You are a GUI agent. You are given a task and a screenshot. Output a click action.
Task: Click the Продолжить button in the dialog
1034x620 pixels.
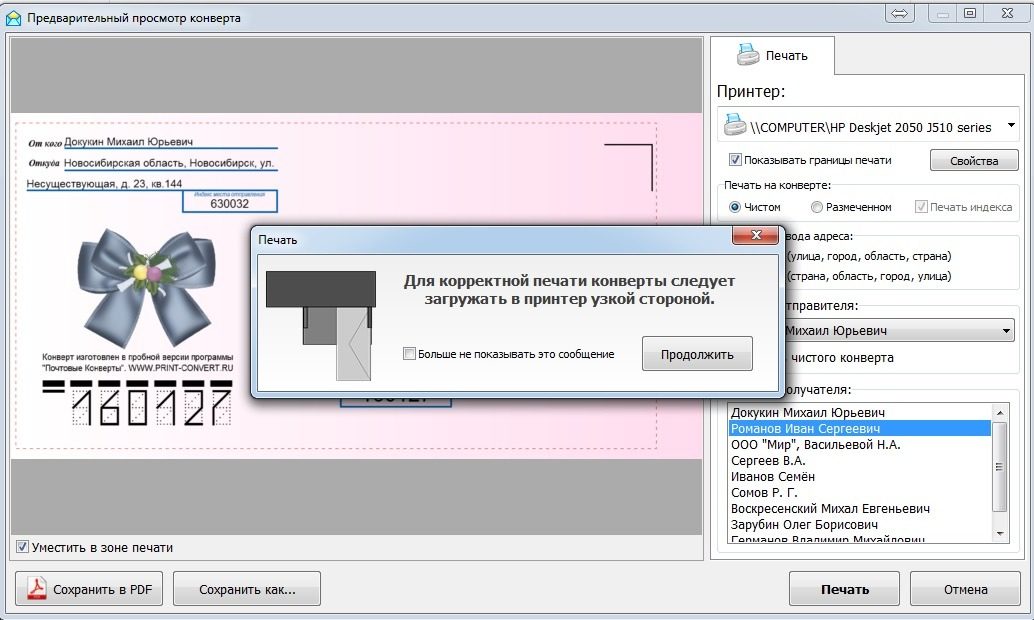[x=697, y=354]
